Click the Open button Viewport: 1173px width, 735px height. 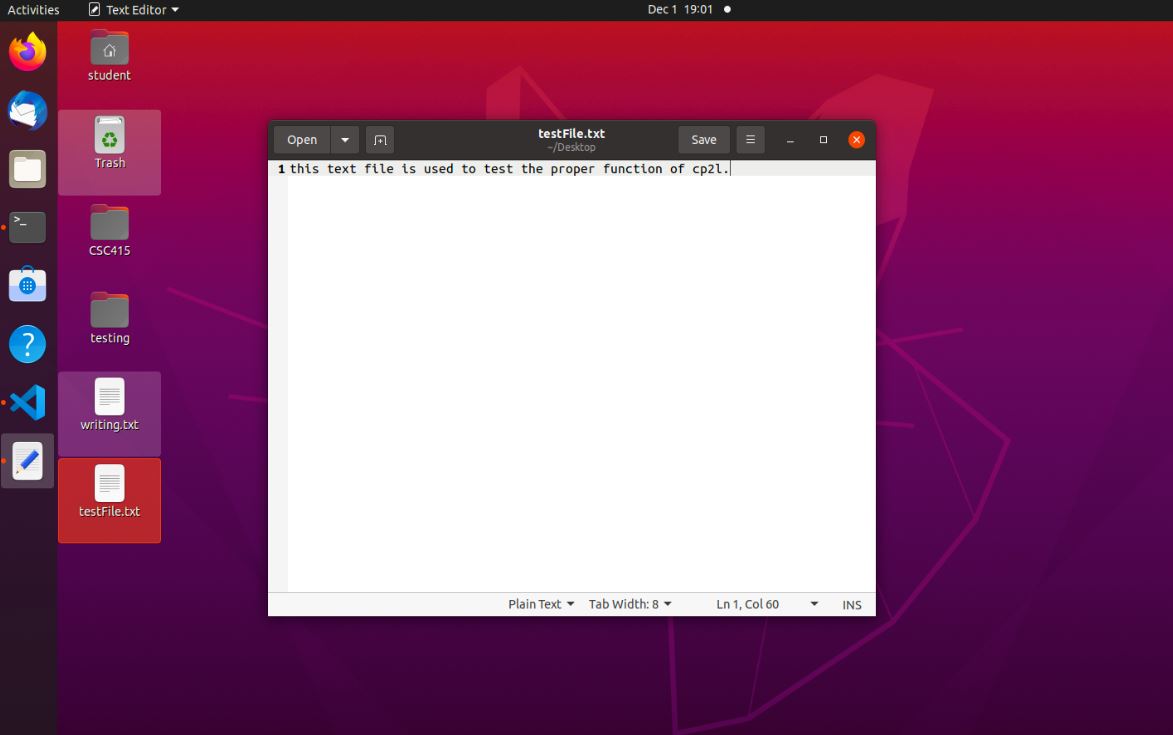(302, 140)
